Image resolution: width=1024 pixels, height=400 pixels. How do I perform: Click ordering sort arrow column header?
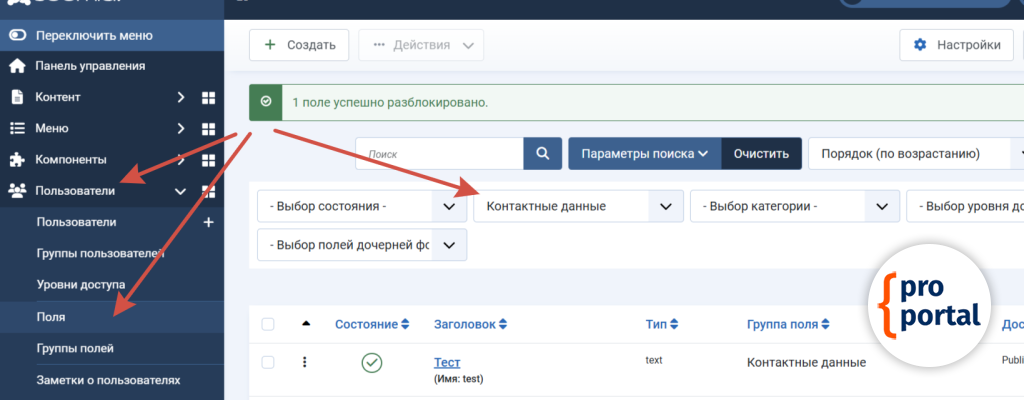(305, 324)
